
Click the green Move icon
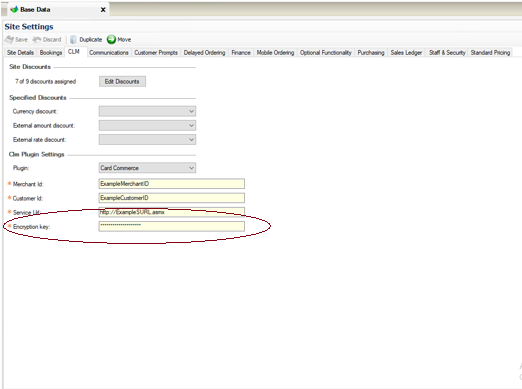111,40
